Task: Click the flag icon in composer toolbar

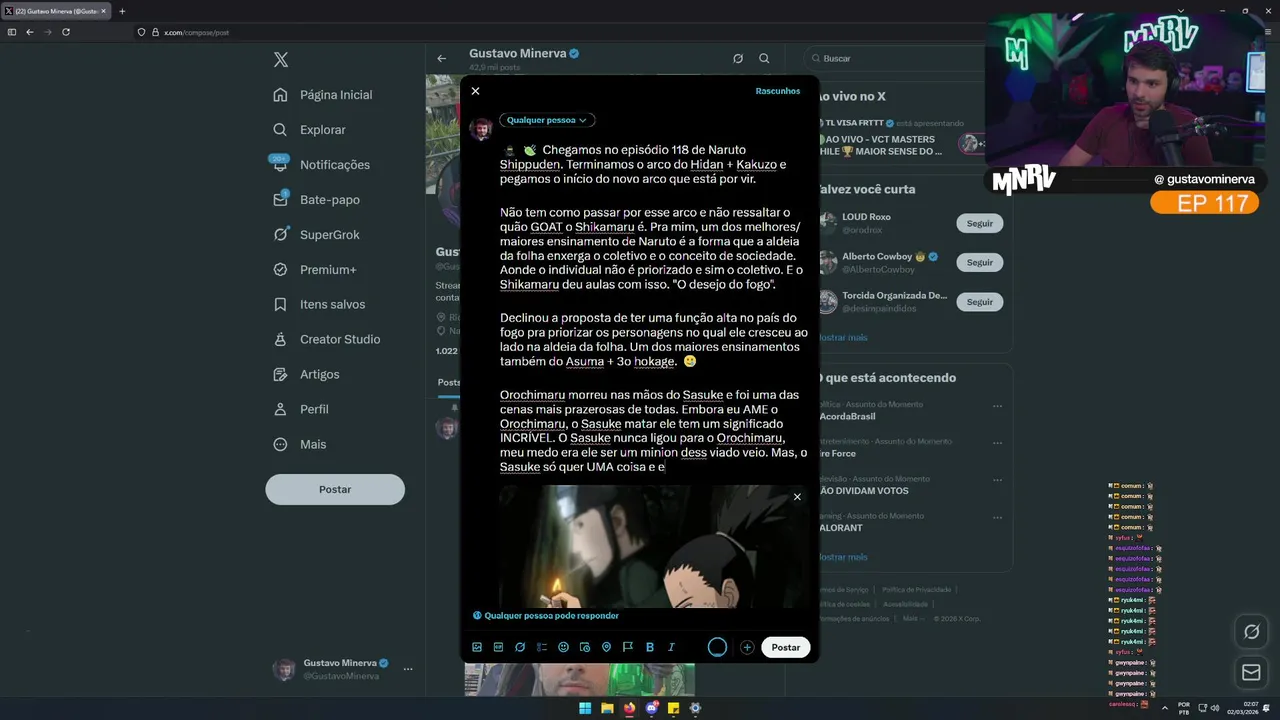Action: pos(628,647)
